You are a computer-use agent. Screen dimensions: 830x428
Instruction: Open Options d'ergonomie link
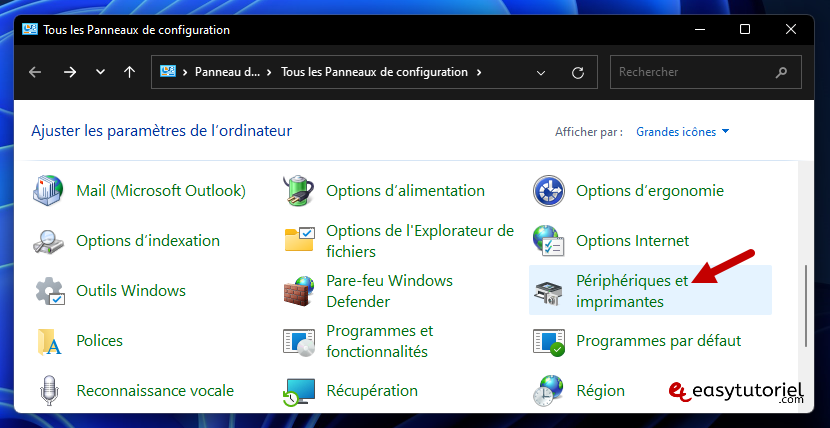tap(650, 190)
